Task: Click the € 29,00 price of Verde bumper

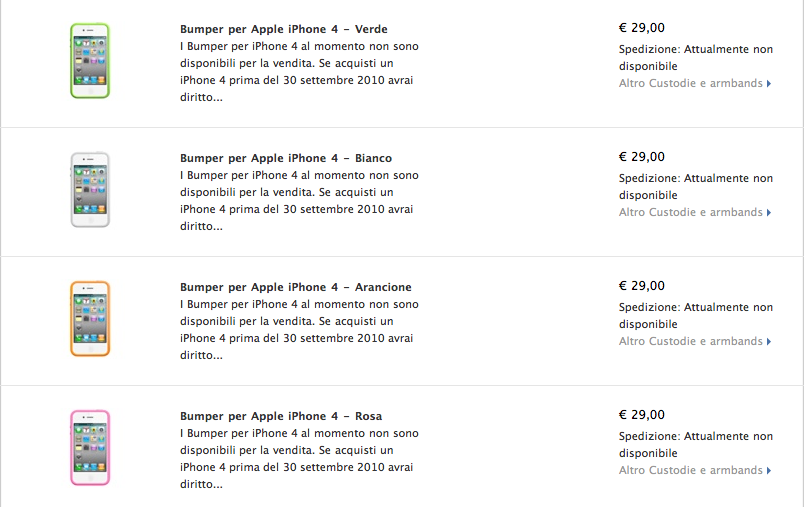Action: (x=641, y=28)
